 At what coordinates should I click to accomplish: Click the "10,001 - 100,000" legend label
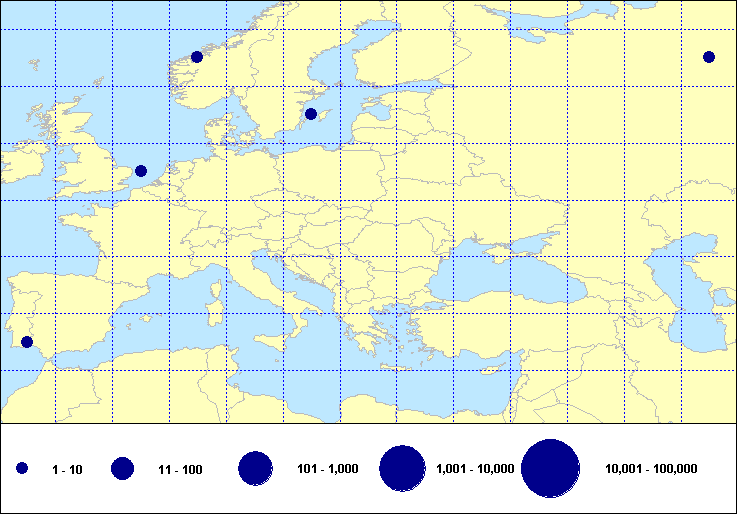click(651, 469)
